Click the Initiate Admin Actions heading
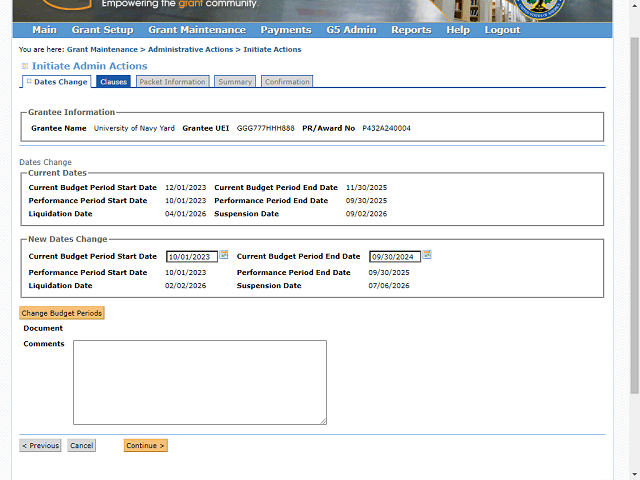The image size is (640, 480). pos(90,66)
